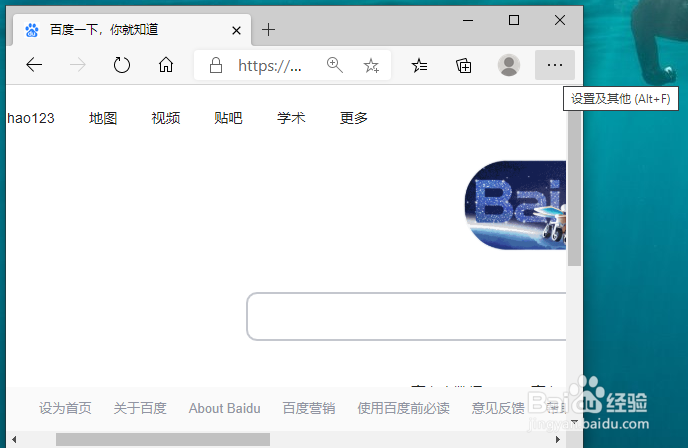This screenshot has width=688, height=448.
Task: Open the 关于百度 footer link
Action: (x=140, y=408)
